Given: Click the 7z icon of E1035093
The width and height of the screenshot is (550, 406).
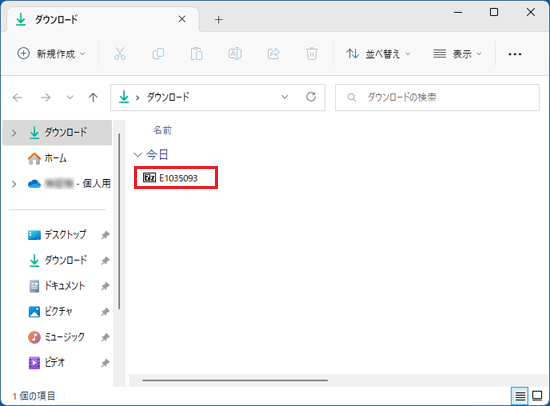Looking at the screenshot, I should (x=149, y=178).
